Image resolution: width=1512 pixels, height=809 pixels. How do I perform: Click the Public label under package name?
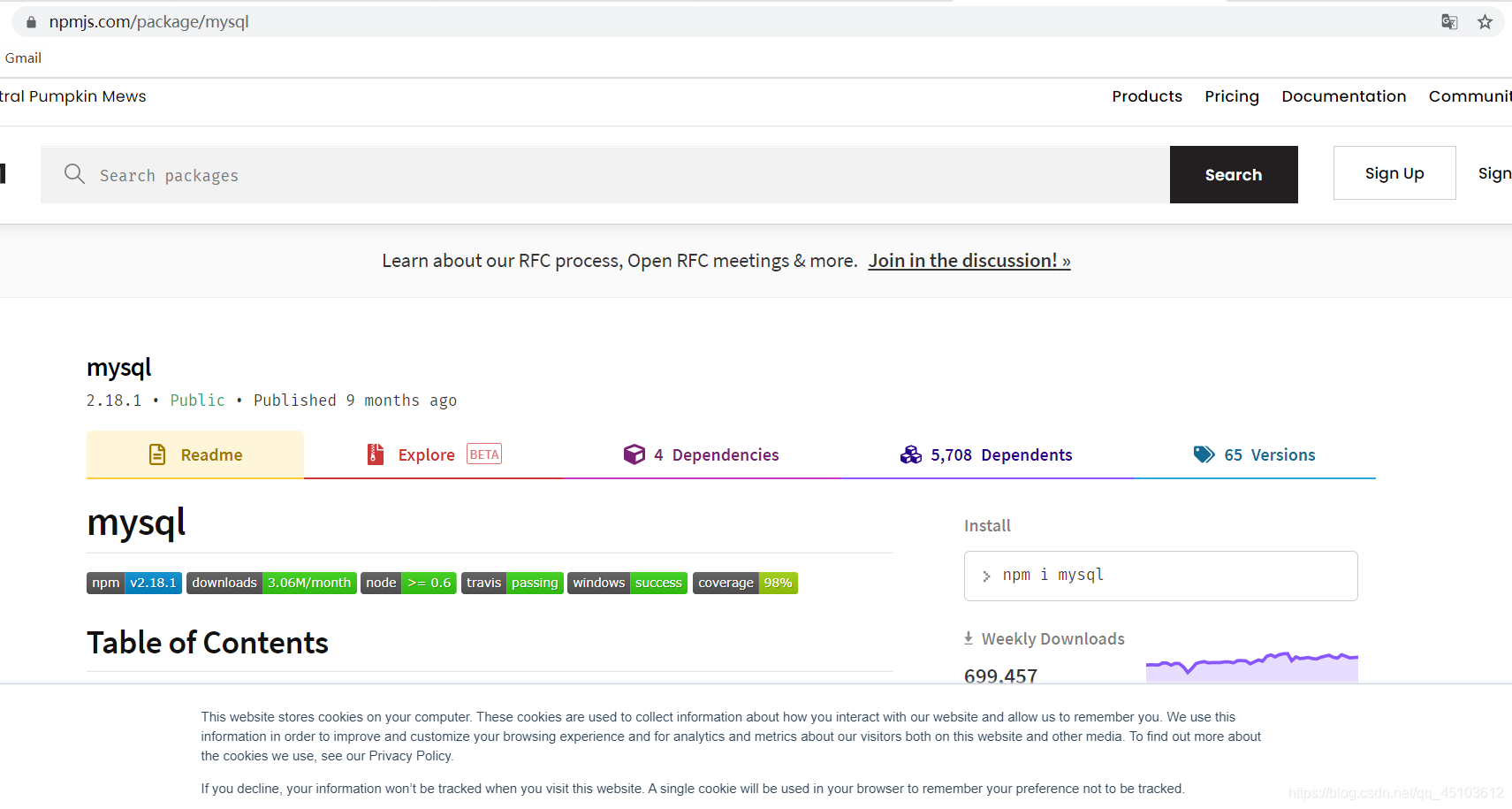tap(198, 401)
